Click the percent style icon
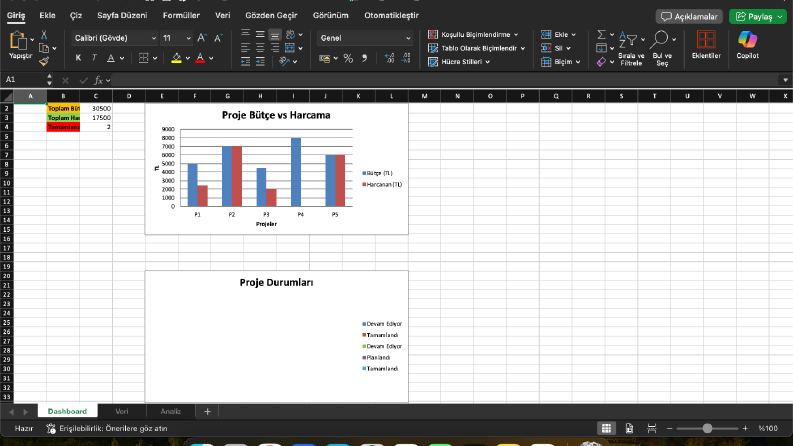This screenshot has height=446, width=793. click(x=348, y=59)
